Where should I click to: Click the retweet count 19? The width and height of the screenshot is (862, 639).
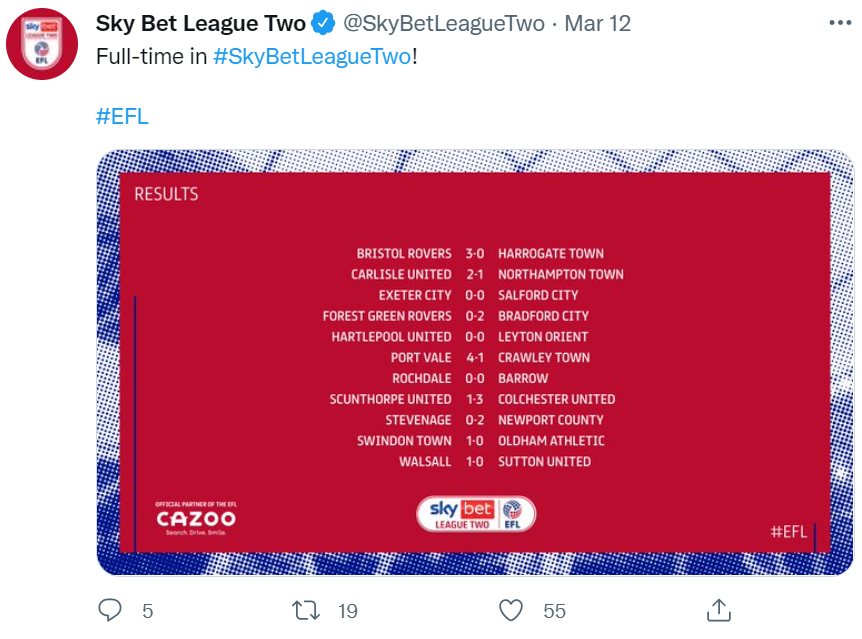tap(347, 611)
